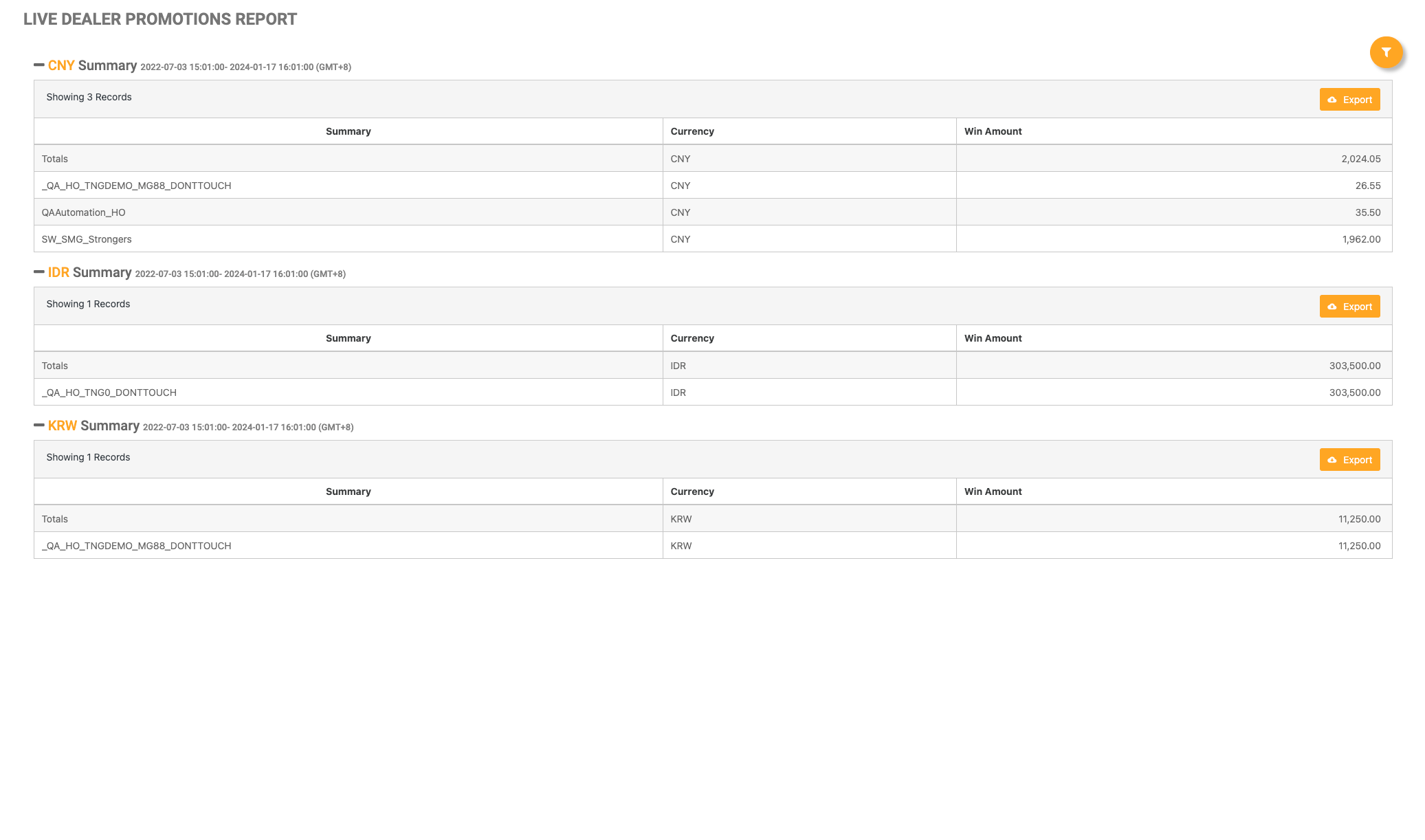This screenshot has height=840, width=1425.
Task: Click KRW table Win Amount header
Action: pyautogui.click(x=993, y=491)
